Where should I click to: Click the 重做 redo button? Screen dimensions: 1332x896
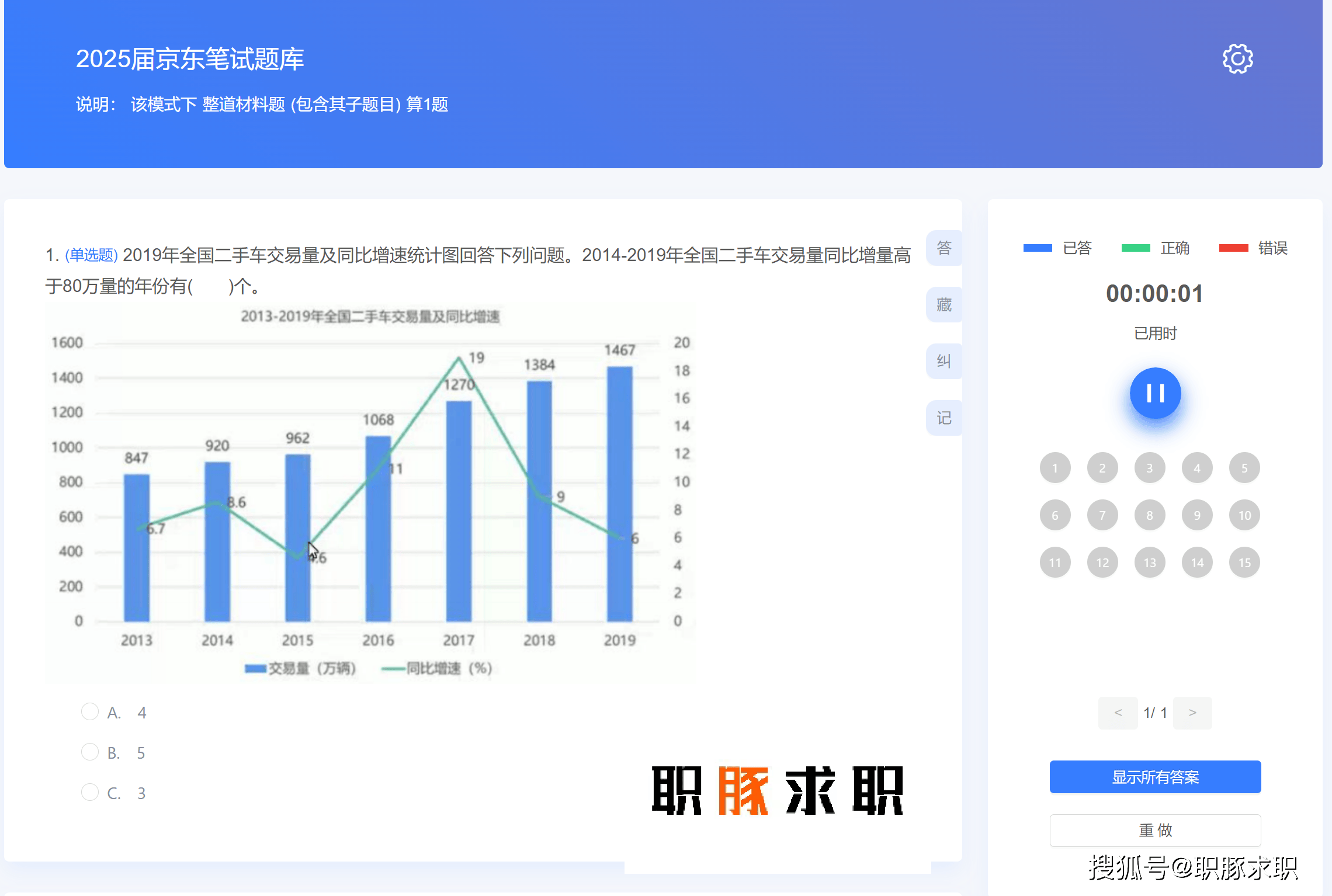tap(1155, 830)
